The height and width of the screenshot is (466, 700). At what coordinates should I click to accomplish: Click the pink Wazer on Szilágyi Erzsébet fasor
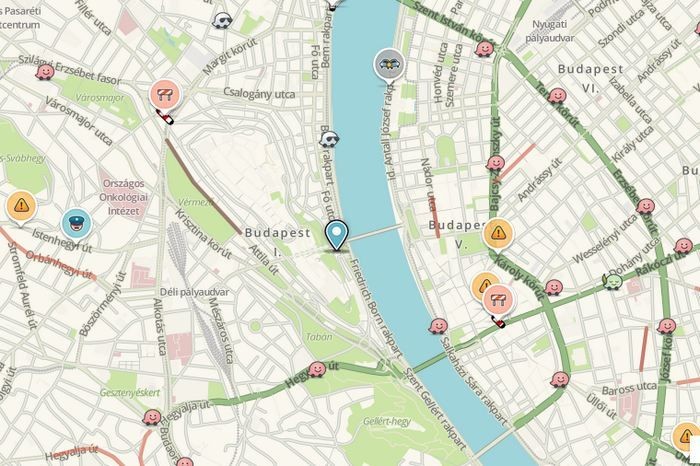tap(45, 72)
